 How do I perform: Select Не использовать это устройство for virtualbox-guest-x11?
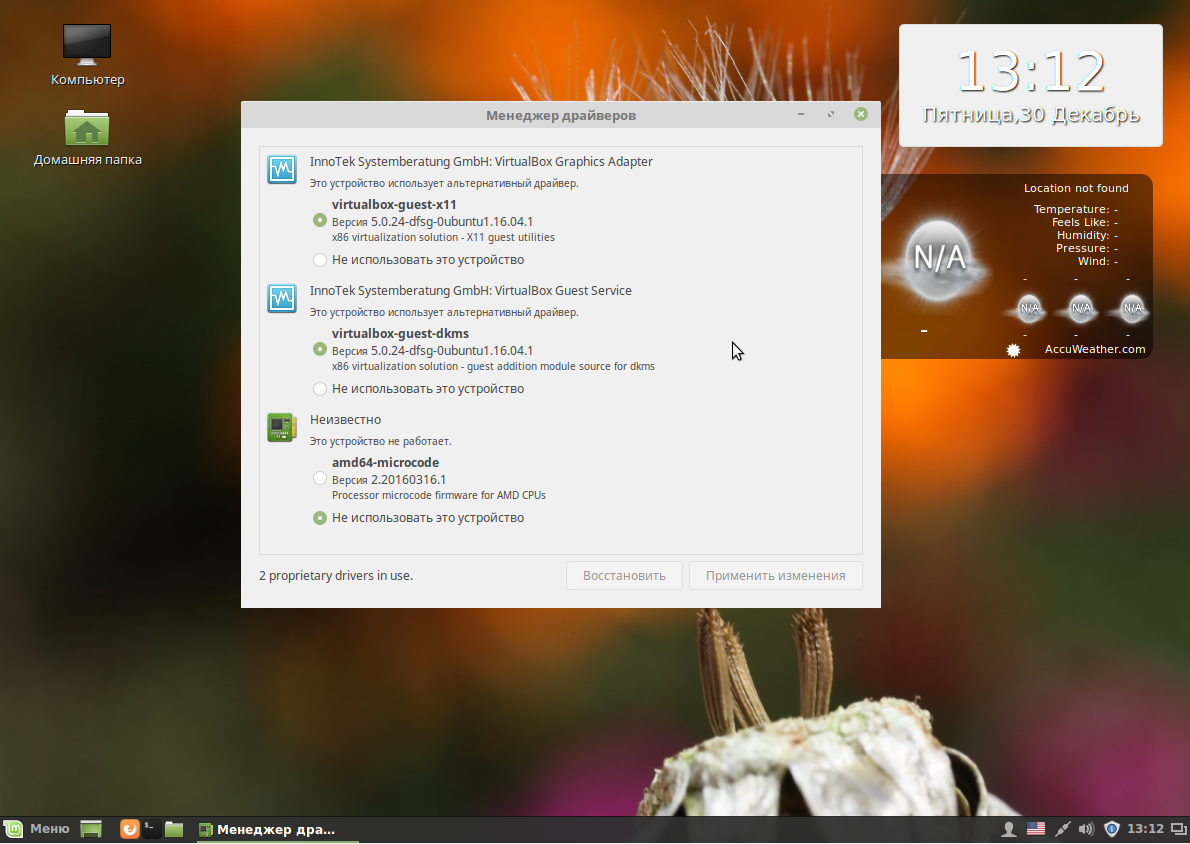click(320, 259)
